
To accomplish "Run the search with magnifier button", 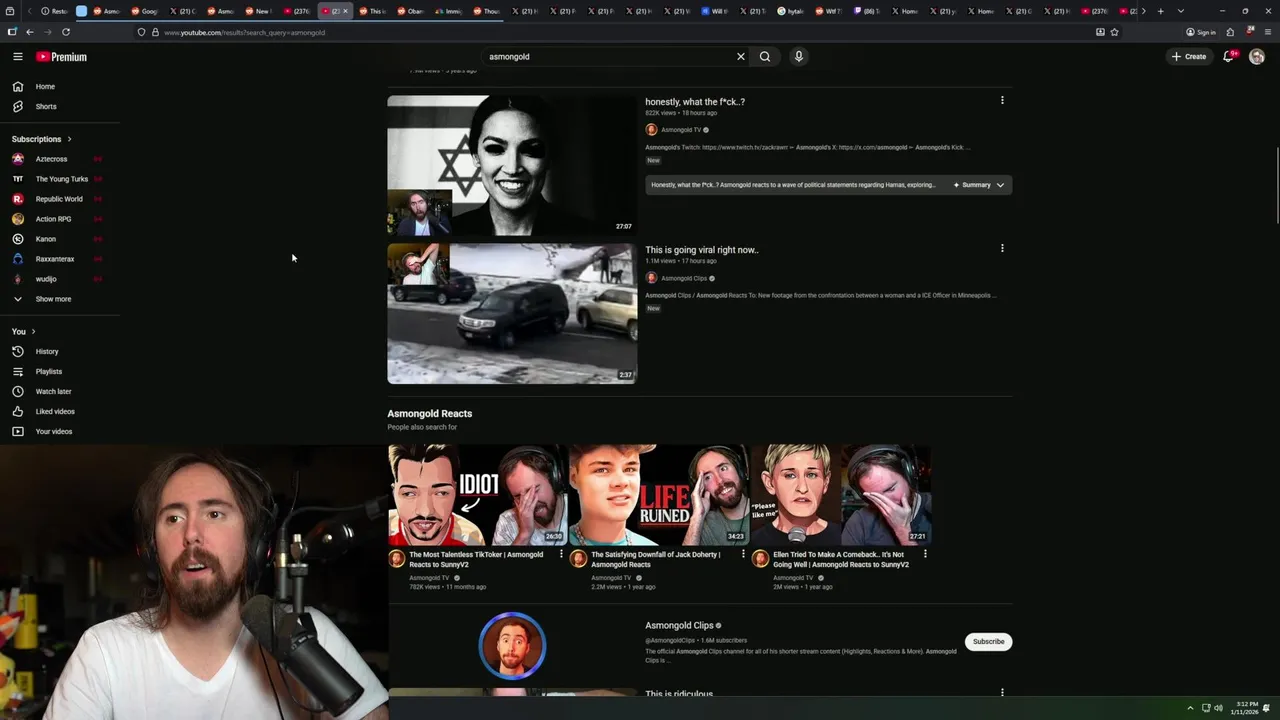I will (765, 57).
